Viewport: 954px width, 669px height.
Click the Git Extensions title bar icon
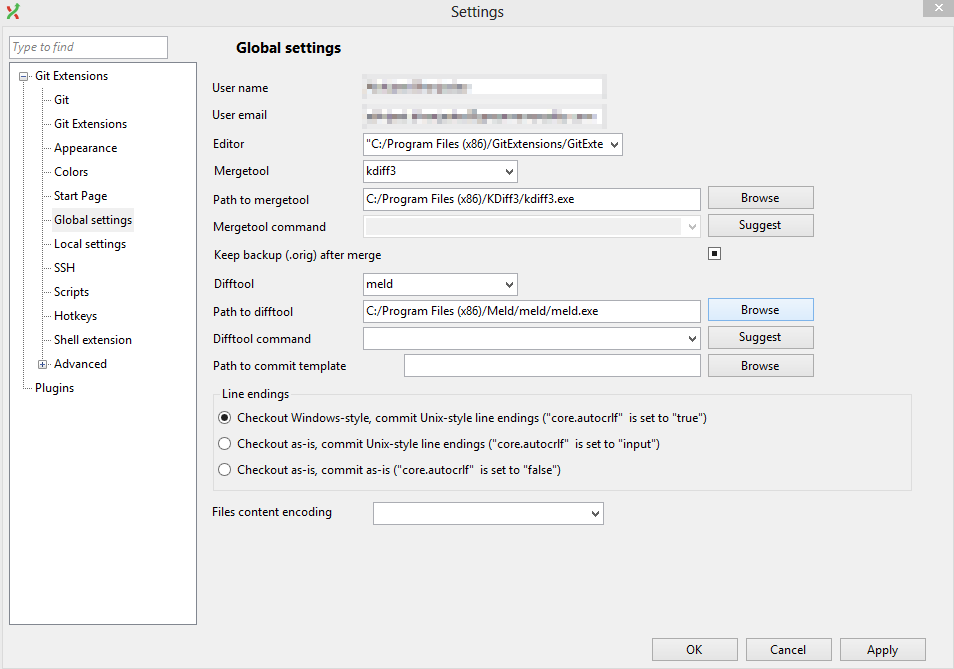[x=13, y=12]
